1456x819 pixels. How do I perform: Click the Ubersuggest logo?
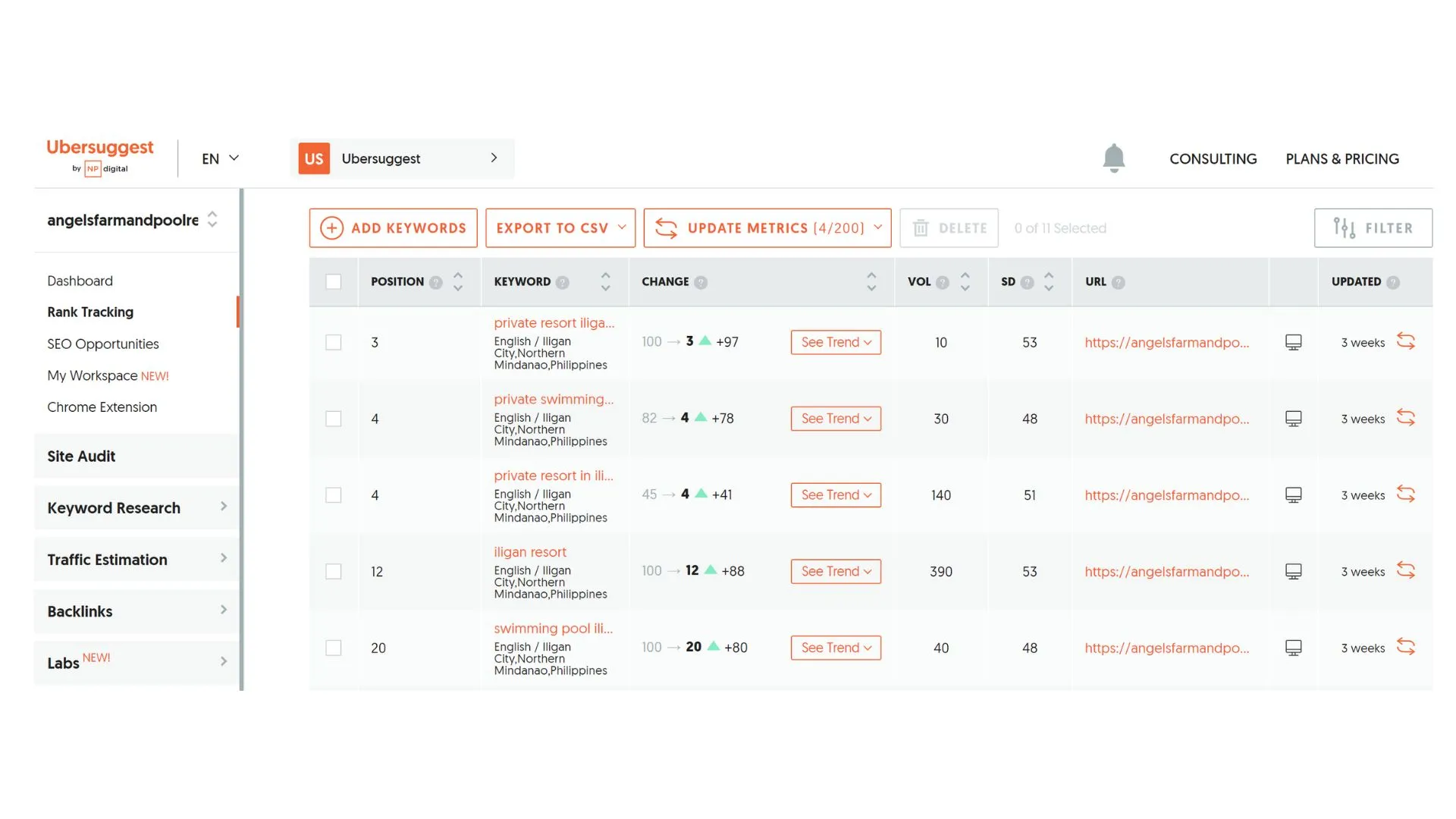coord(100,157)
